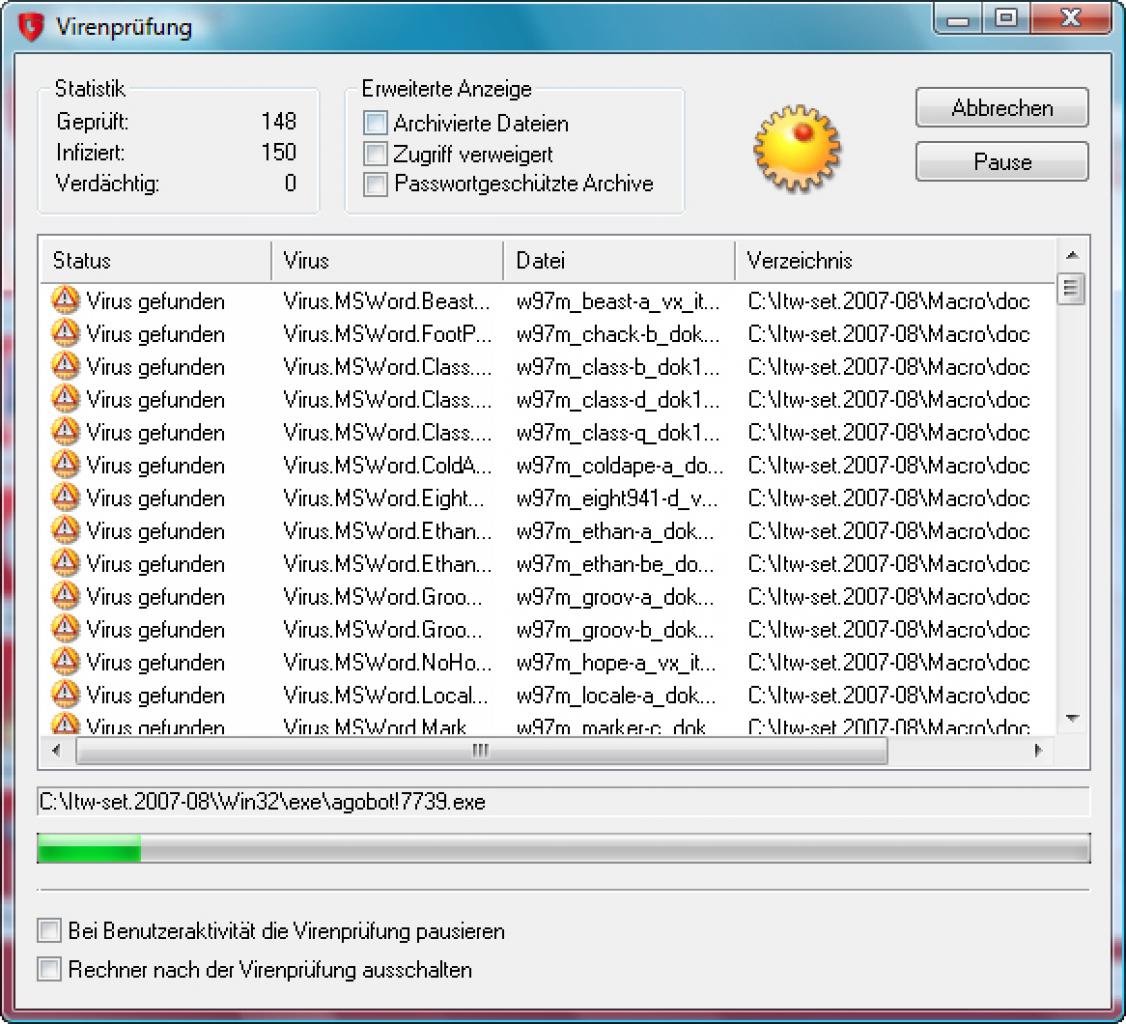
Task: Click the vertical scrollbar down arrow
Action: 1072,718
